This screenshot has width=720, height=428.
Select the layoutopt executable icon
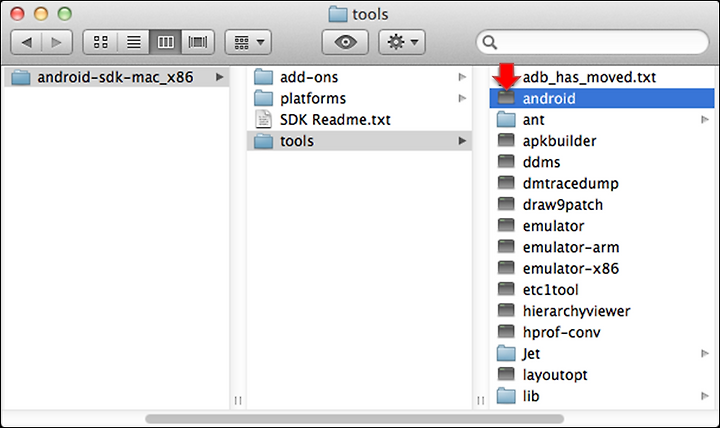506,374
